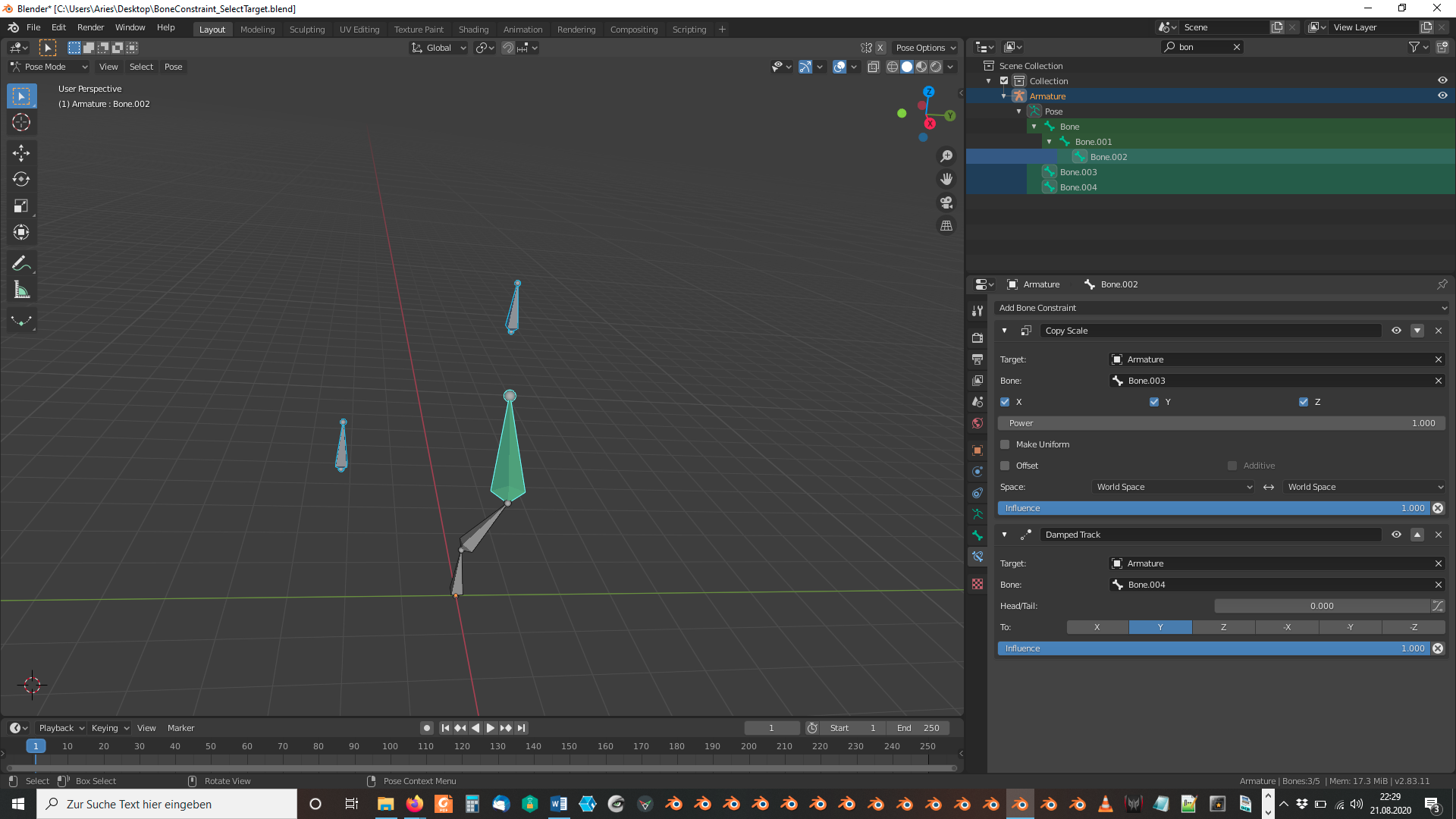The image size is (1456, 819).
Task: Open the Bone Constraint properties tab
Action: pyautogui.click(x=977, y=557)
